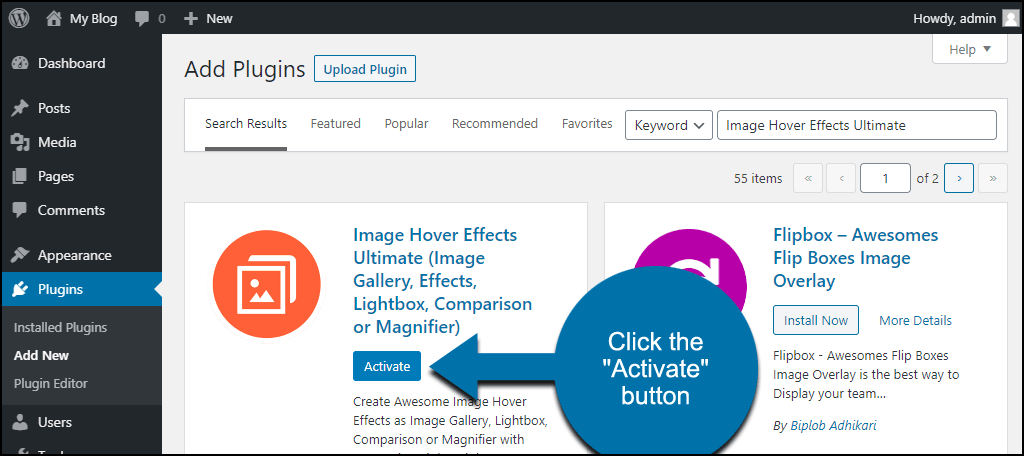Screen dimensions: 1024x456
Task: Click the plugin search input field
Action: 857,125
